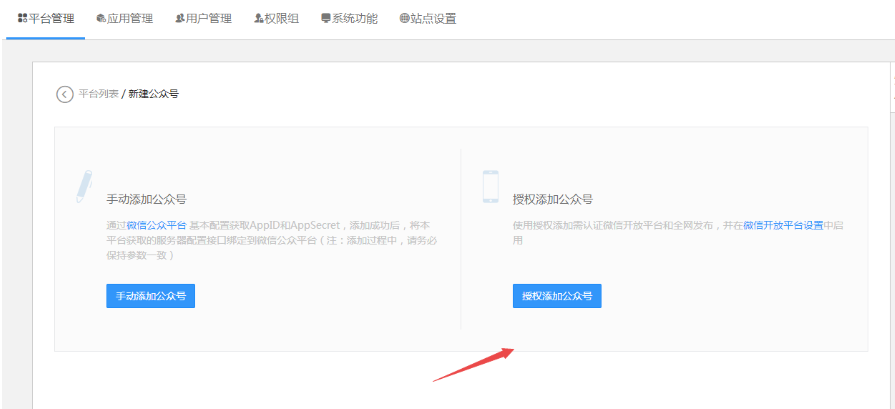Screen dimensions: 895x409
Task: Switch to the 应用管理 tab
Action: (x=124, y=19)
